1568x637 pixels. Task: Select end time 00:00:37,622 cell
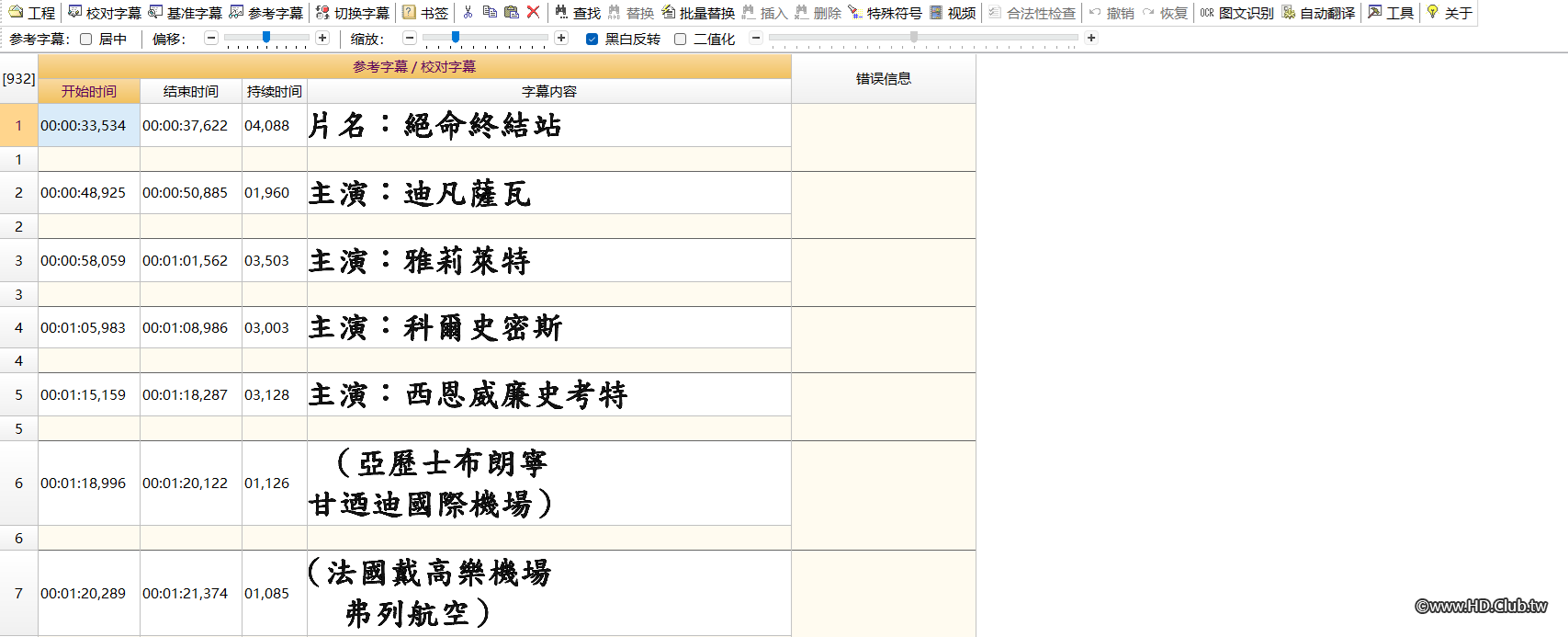click(191, 125)
